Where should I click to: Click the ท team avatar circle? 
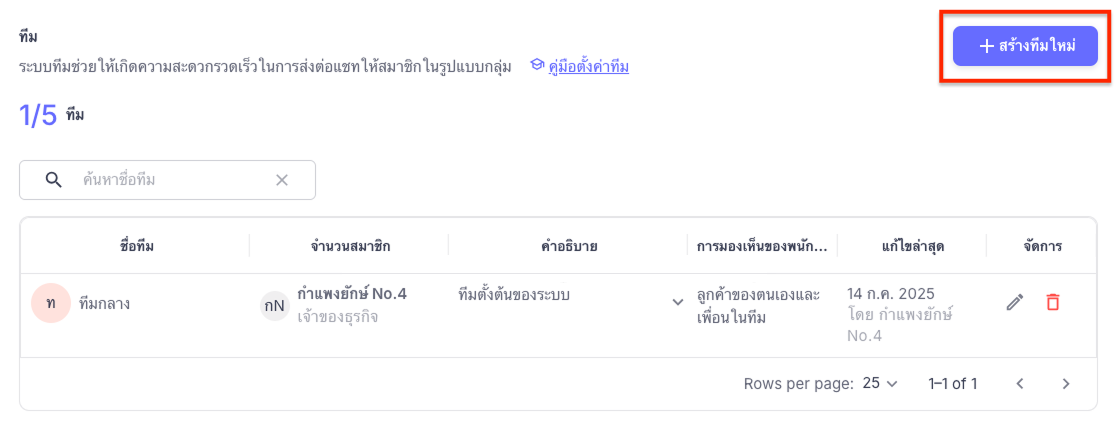pos(51,303)
